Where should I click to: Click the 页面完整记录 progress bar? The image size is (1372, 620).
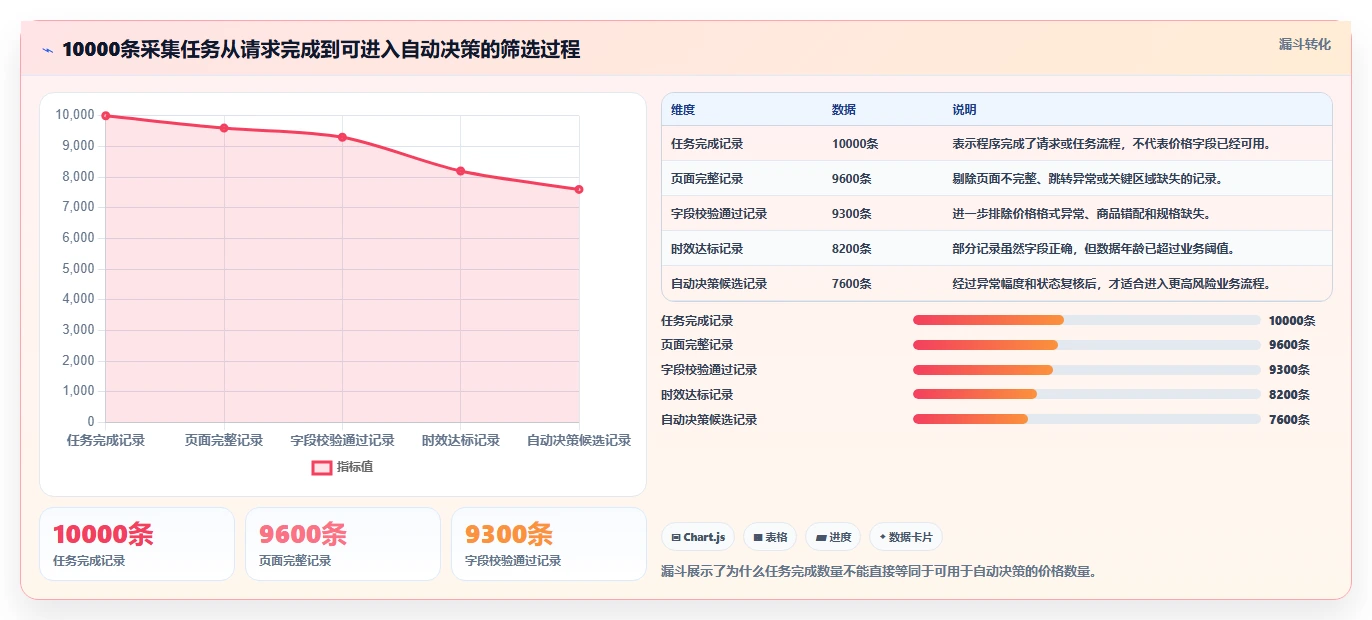[x=1087, y=345]
